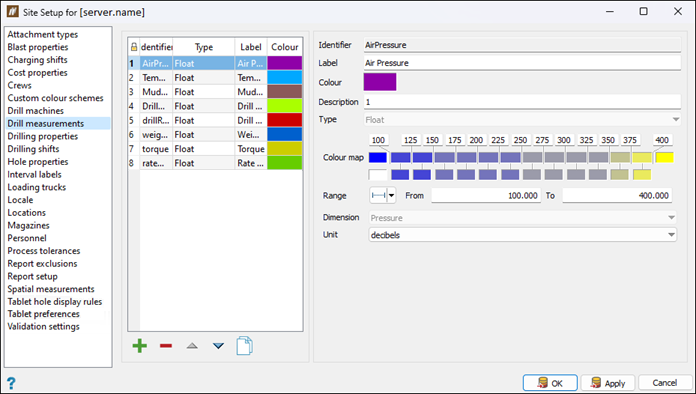
Task: Move the selected measurement up
Action: (192, 346)
